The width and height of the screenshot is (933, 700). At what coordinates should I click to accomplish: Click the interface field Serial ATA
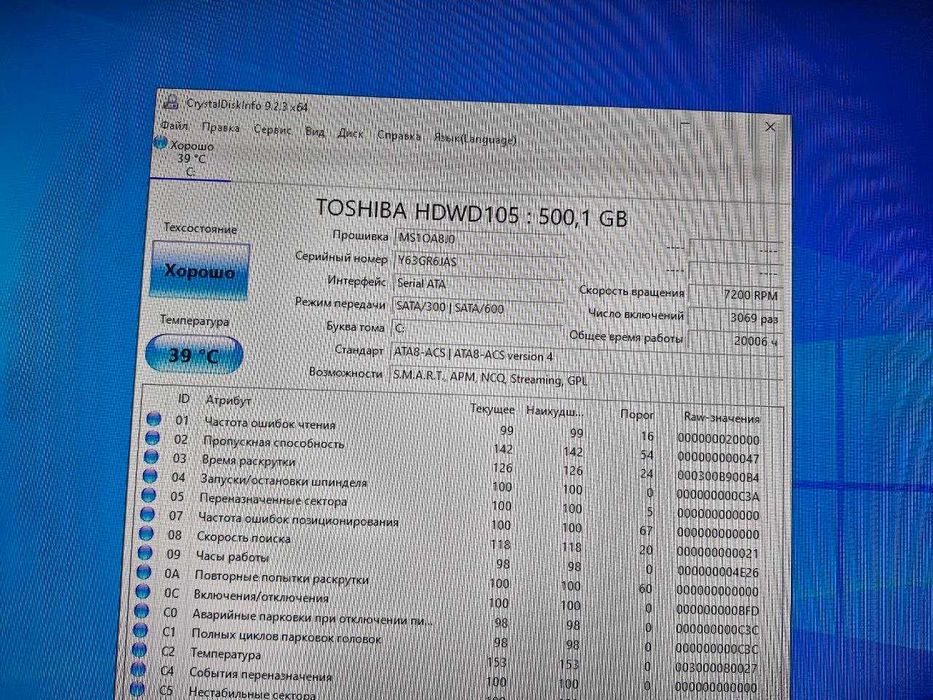pos(478,285)
